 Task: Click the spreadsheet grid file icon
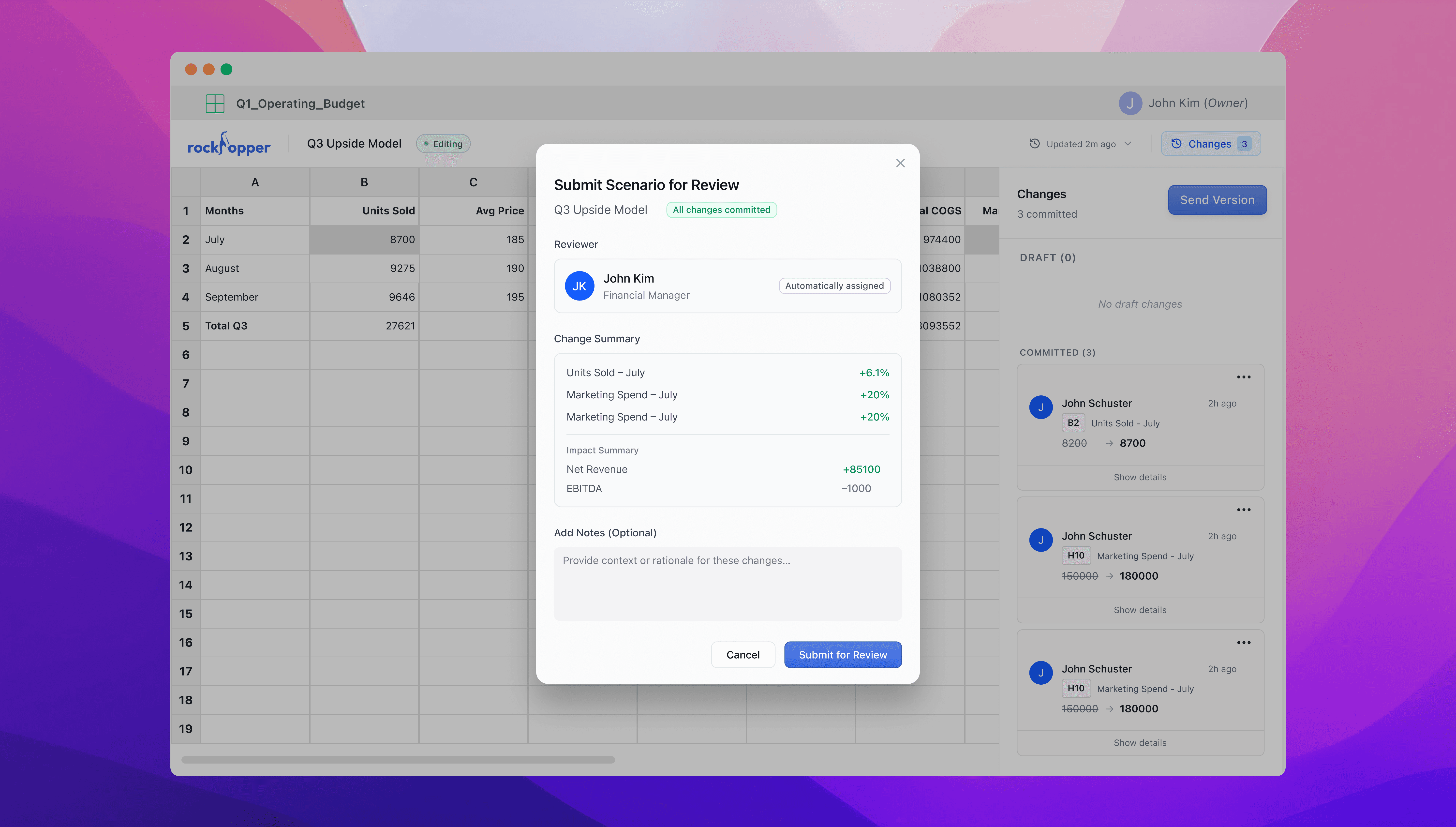pyautogui.click(x=215, y=103)
